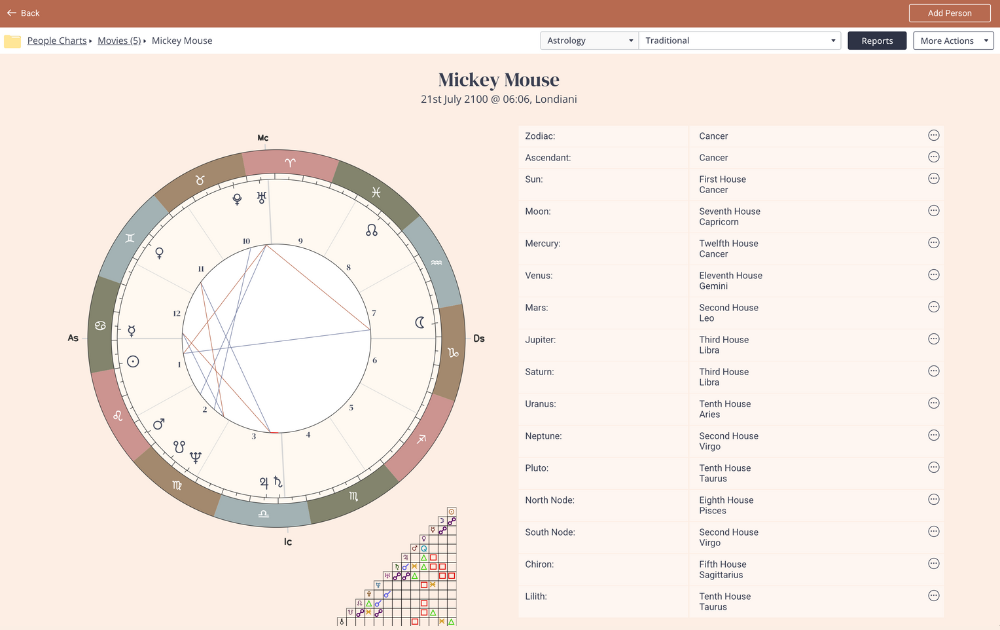Select the South Node glyph in the chart

[179, 446]
